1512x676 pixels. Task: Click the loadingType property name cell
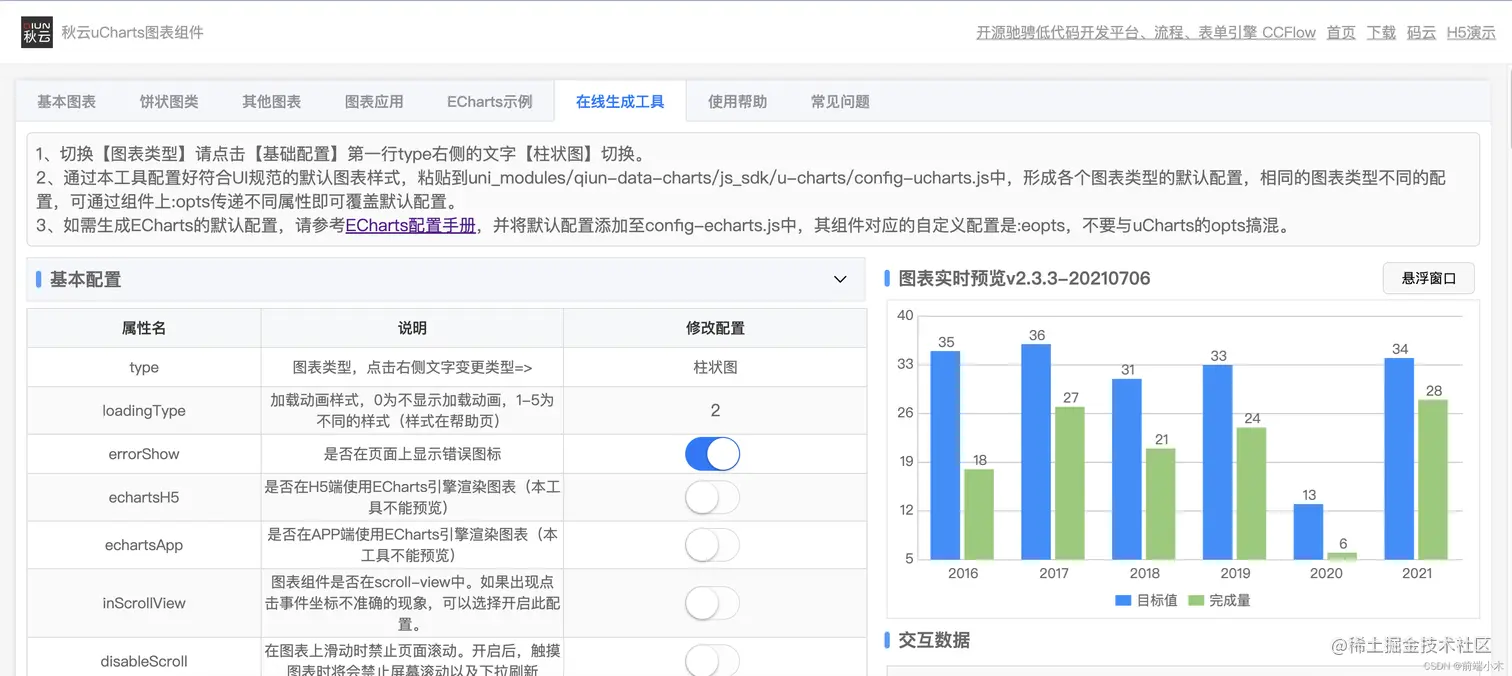click(x=144, y=410)
